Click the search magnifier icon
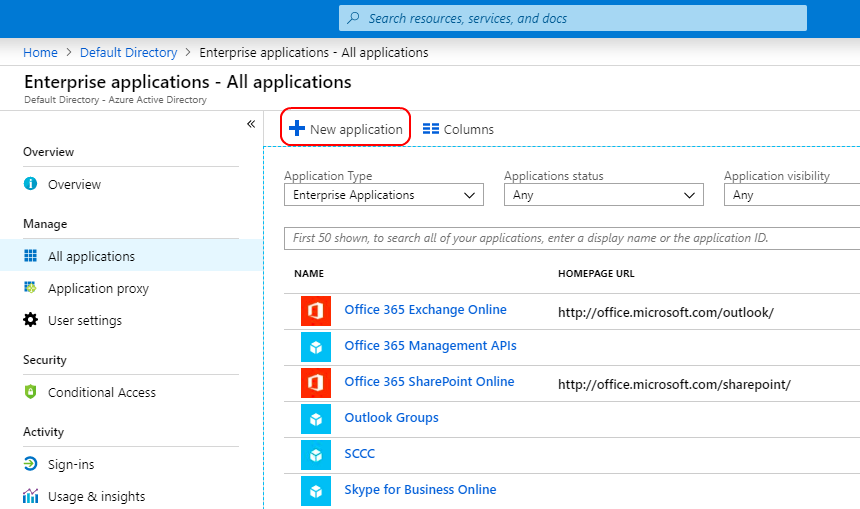Viewport: 860px width, 509px height. pyautogui.click(x=354, y=18)
